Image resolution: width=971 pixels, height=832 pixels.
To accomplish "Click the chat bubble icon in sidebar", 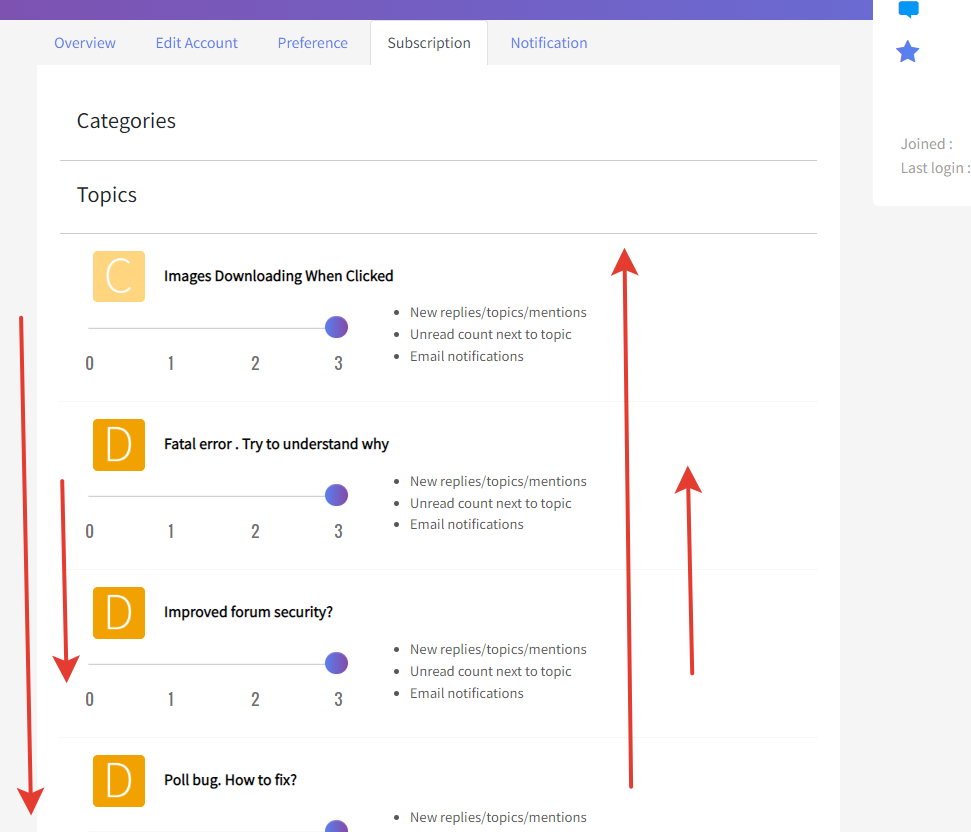I will click(x=908, y=10).
